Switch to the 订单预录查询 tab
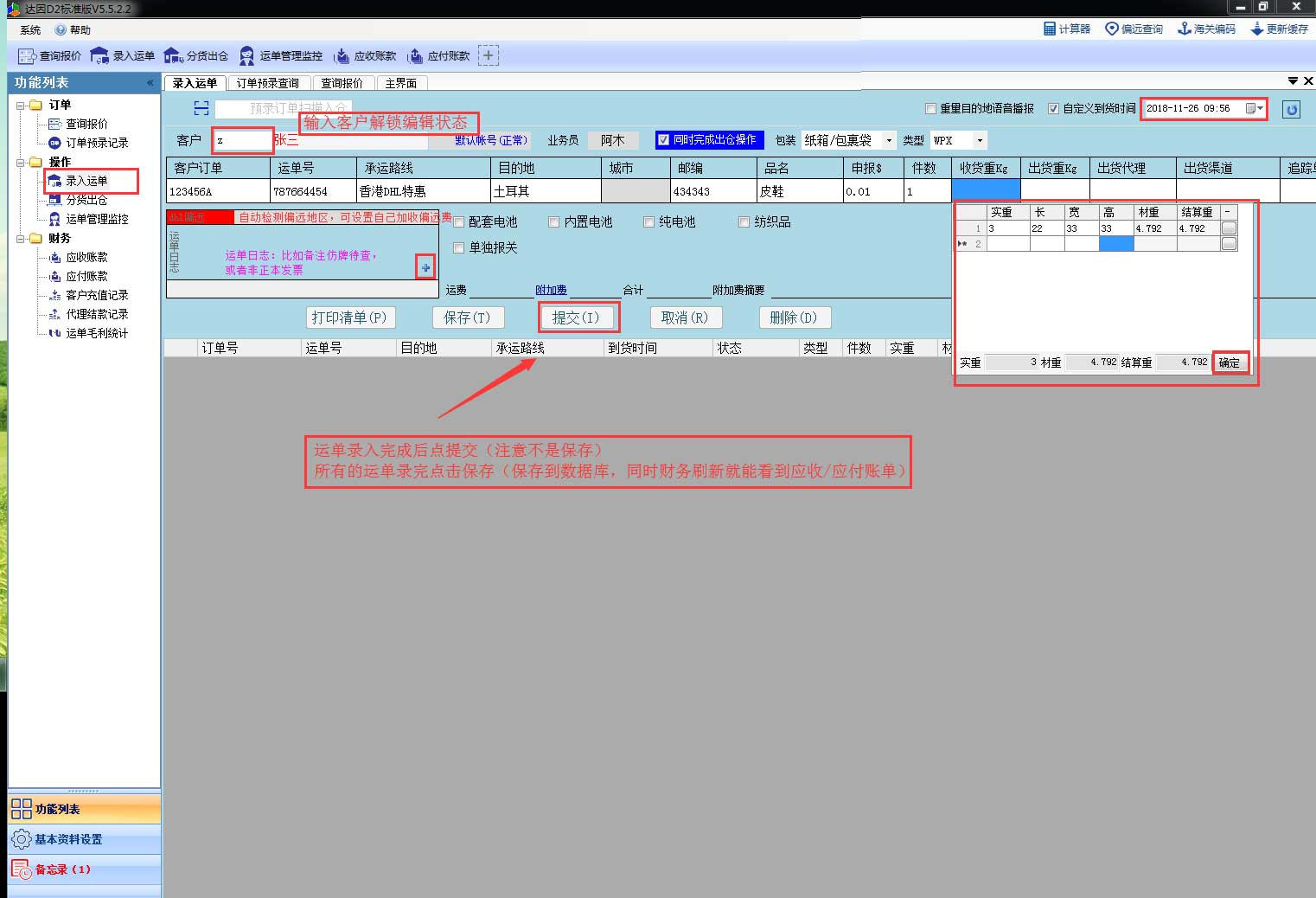This screenshot has width=1316, height=898. (267, 83)
